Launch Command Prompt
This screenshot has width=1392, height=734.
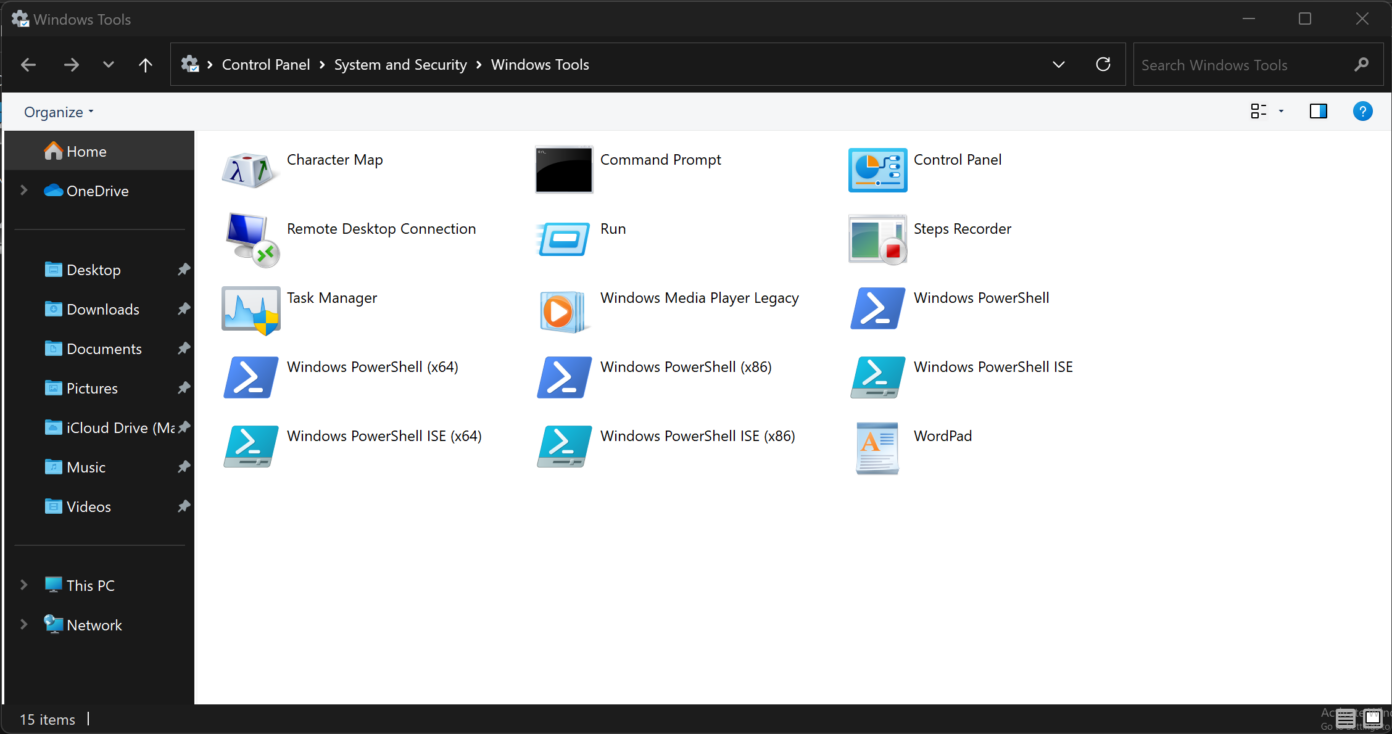(x=660, y=159)
